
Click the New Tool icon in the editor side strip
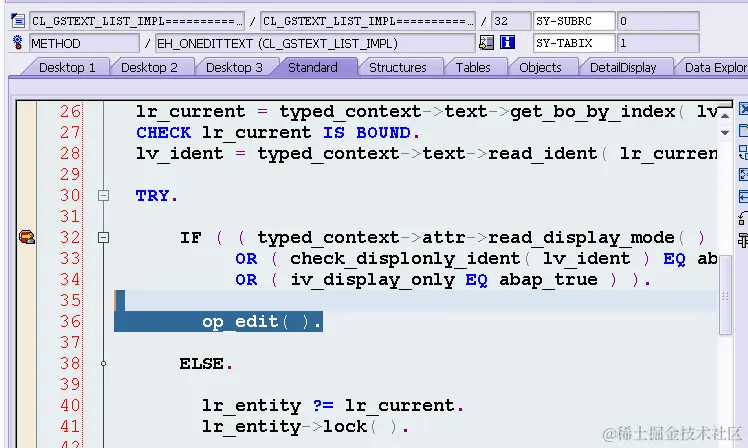click(743, 131)
